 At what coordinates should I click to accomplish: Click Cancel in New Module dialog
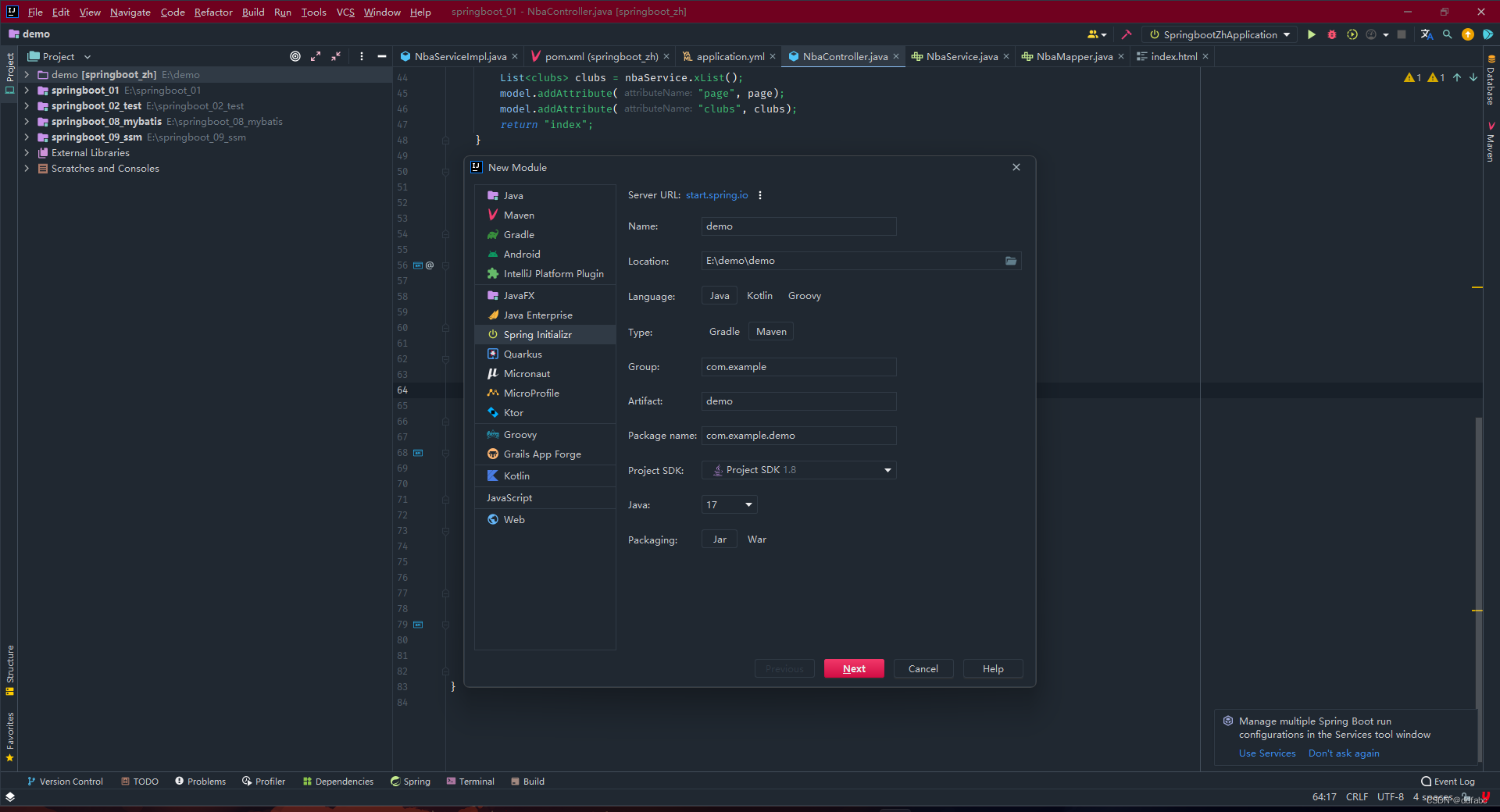[x=923, y=669]
